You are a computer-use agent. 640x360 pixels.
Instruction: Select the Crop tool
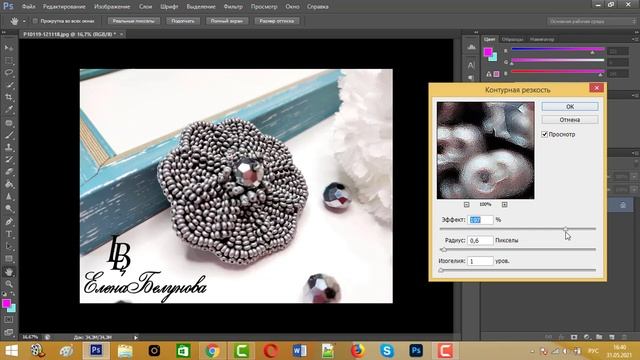click(x=9, y=97)
